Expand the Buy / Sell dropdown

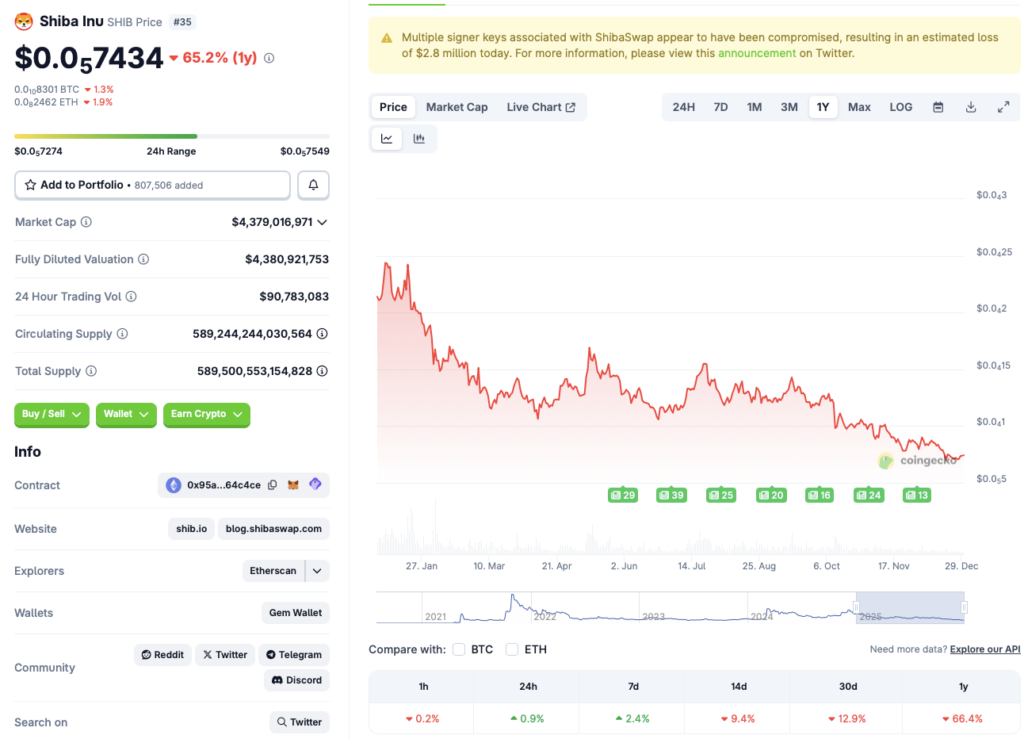click(51, 415)
